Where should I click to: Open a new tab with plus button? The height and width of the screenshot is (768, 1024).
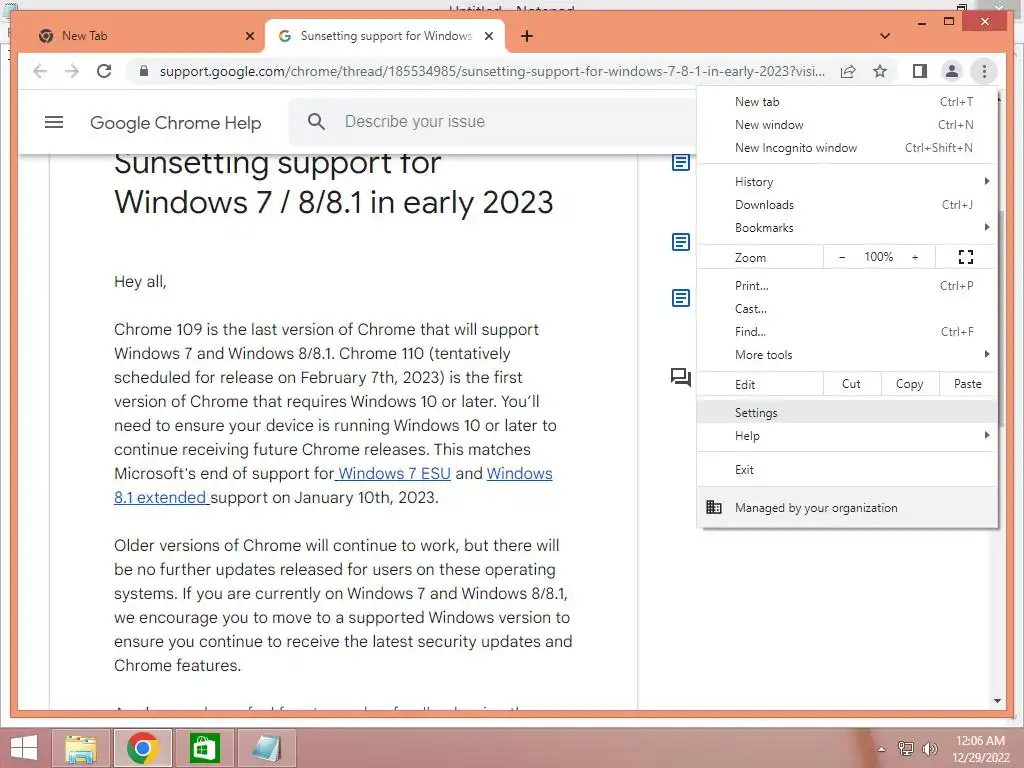[x=527, y=36]
